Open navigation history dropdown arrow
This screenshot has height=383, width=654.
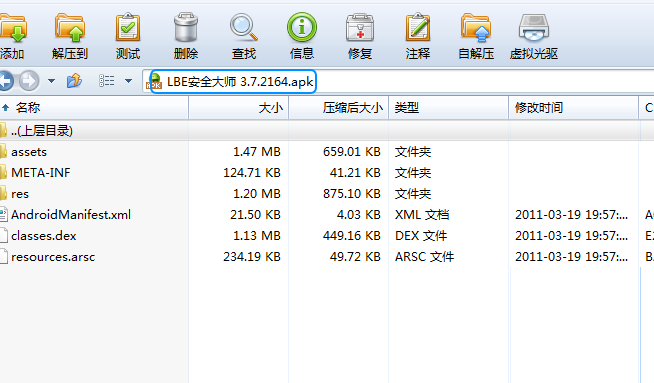click(51, 81)
